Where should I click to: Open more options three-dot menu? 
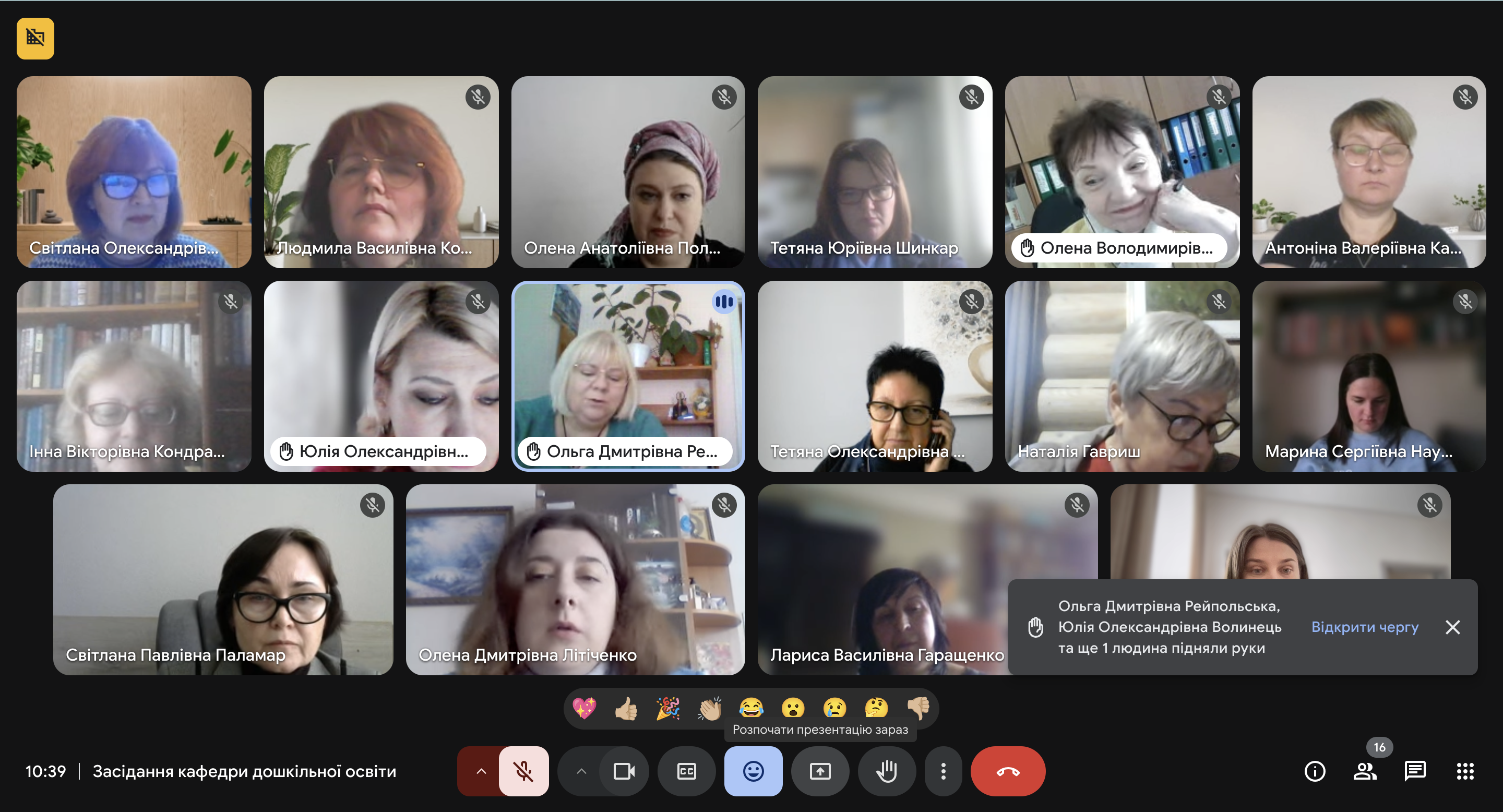943,771
